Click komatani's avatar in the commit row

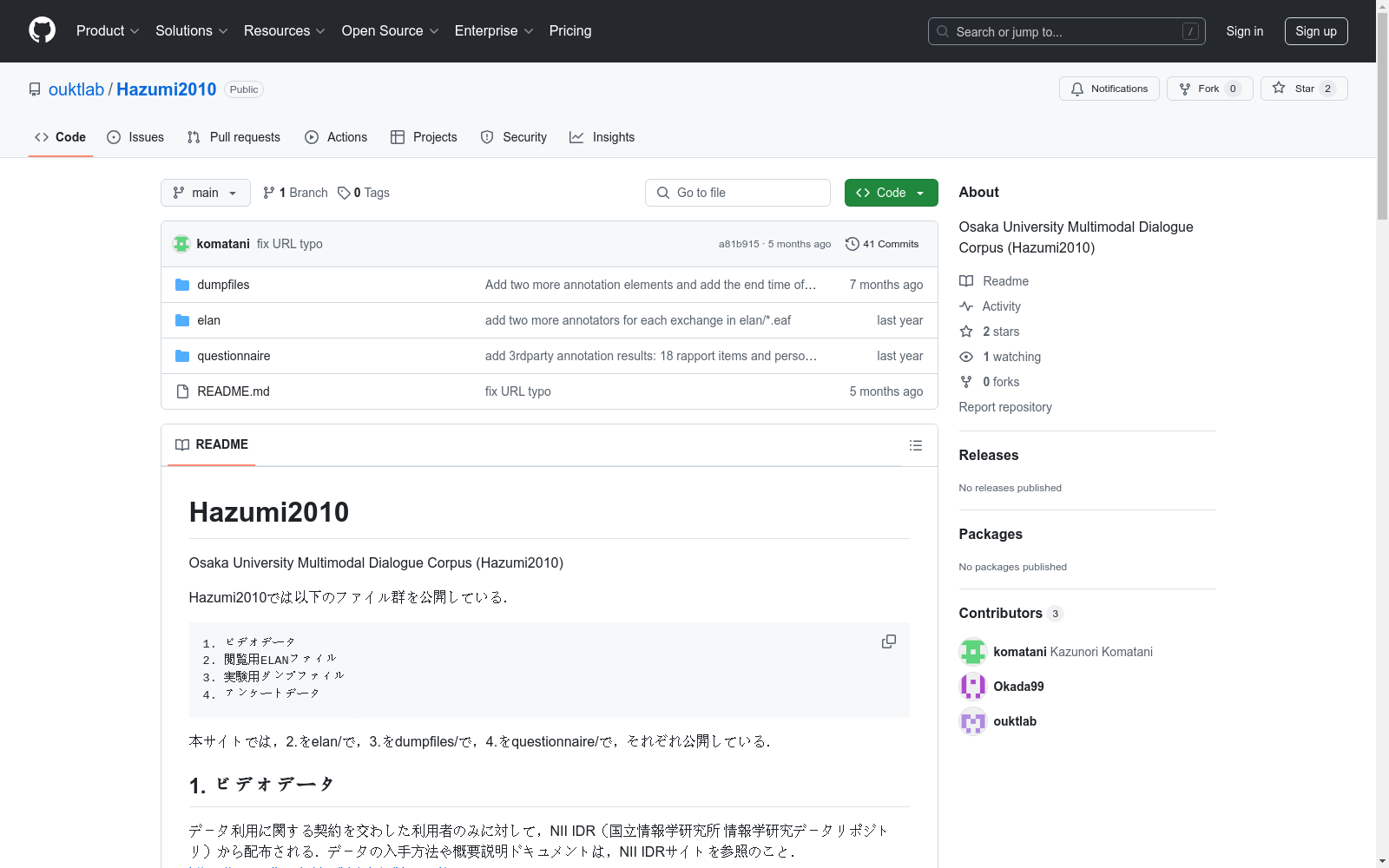(x=181, y=244)
